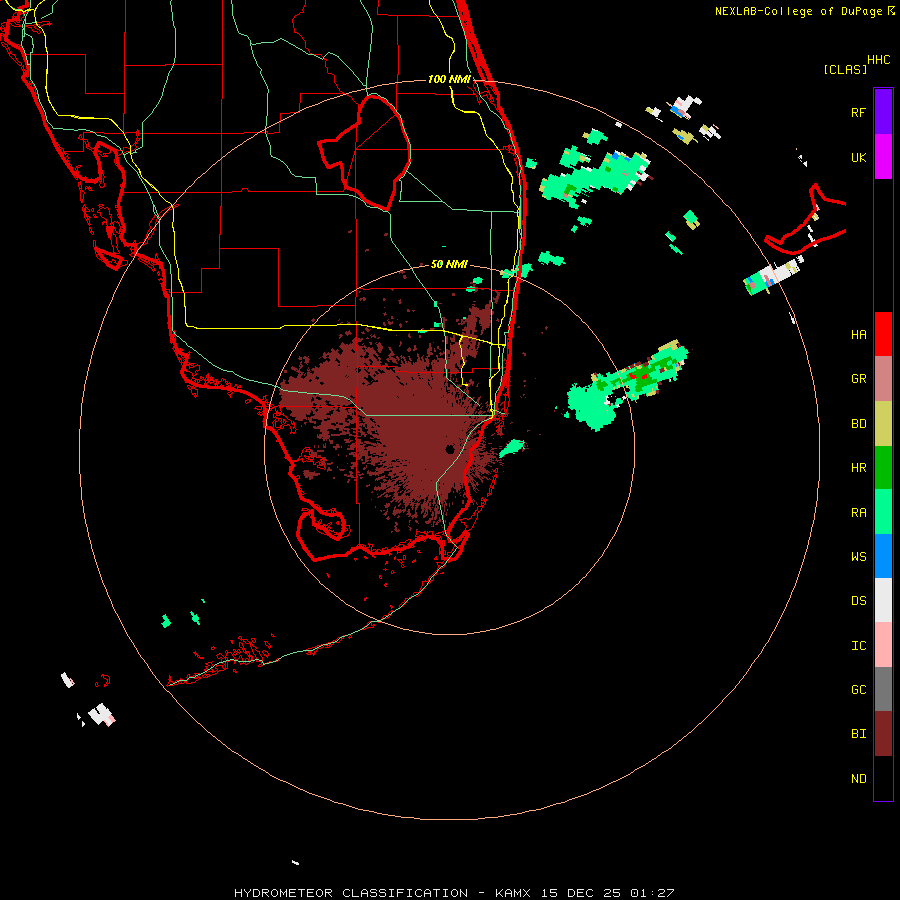This screenshot has width=900, height=900.
Task: Click the GR legend label
Action: [x=859, y=378]
